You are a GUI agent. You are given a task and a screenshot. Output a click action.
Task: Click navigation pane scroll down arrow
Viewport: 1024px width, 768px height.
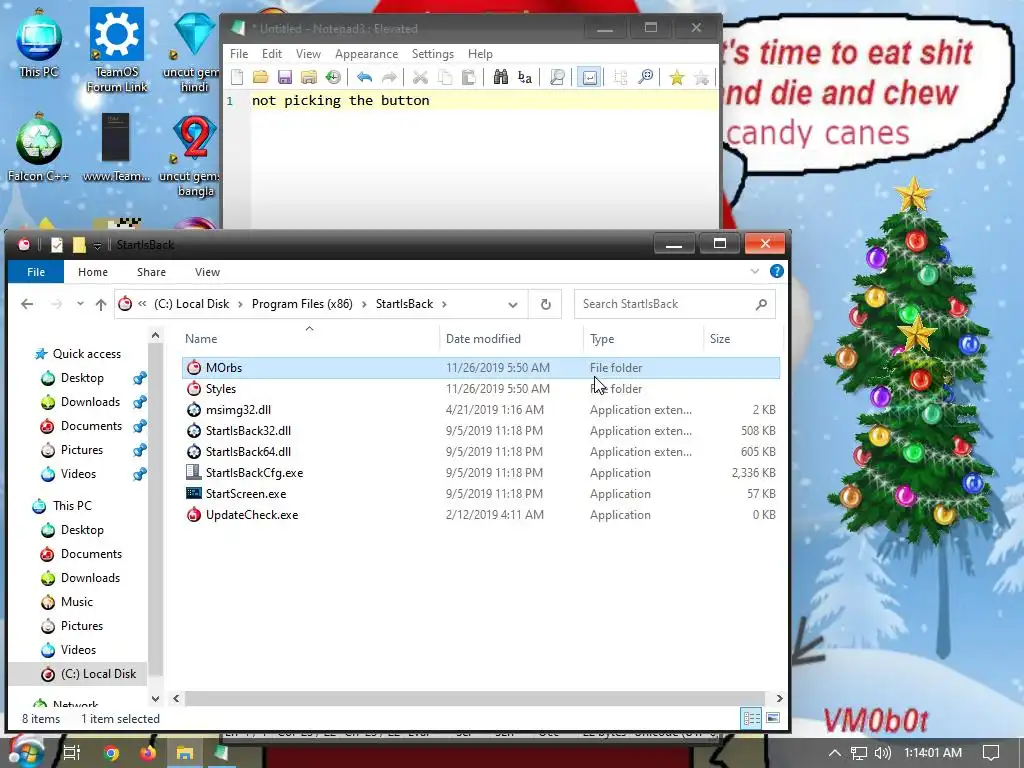point(155,698)
